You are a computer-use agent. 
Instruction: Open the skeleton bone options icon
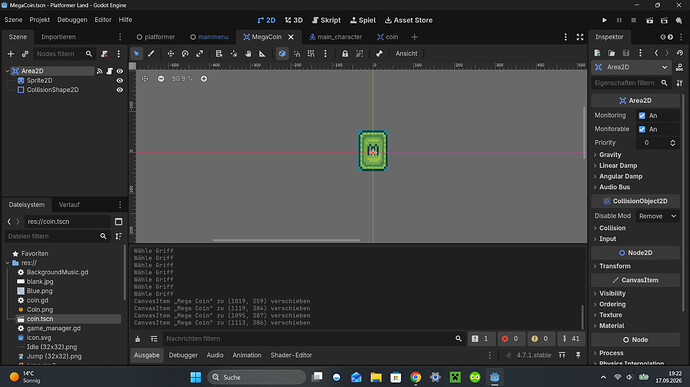tap(379, 54)
